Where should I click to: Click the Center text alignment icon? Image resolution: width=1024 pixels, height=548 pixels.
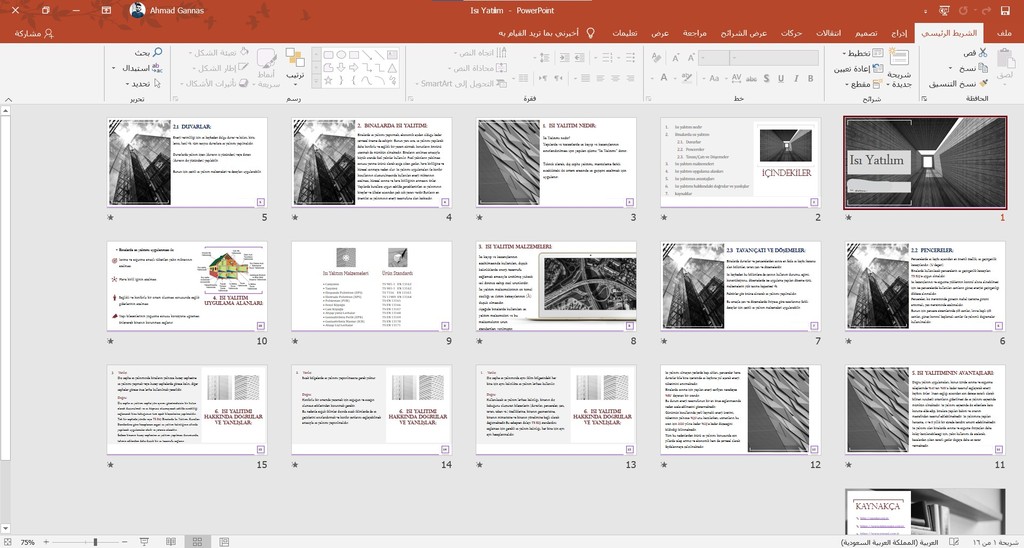(x=615, y=78)
